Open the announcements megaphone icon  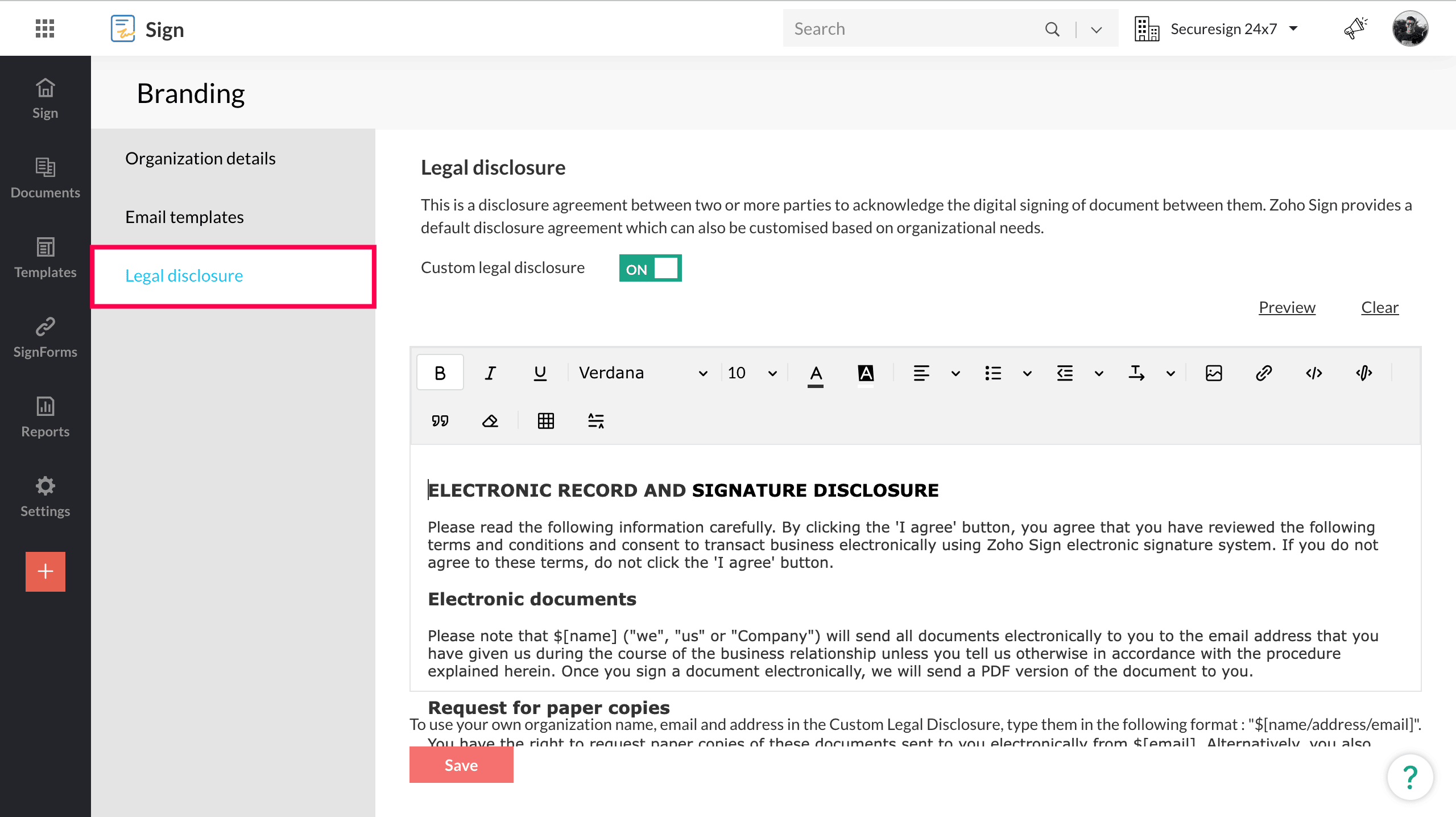pos(1356,28)
